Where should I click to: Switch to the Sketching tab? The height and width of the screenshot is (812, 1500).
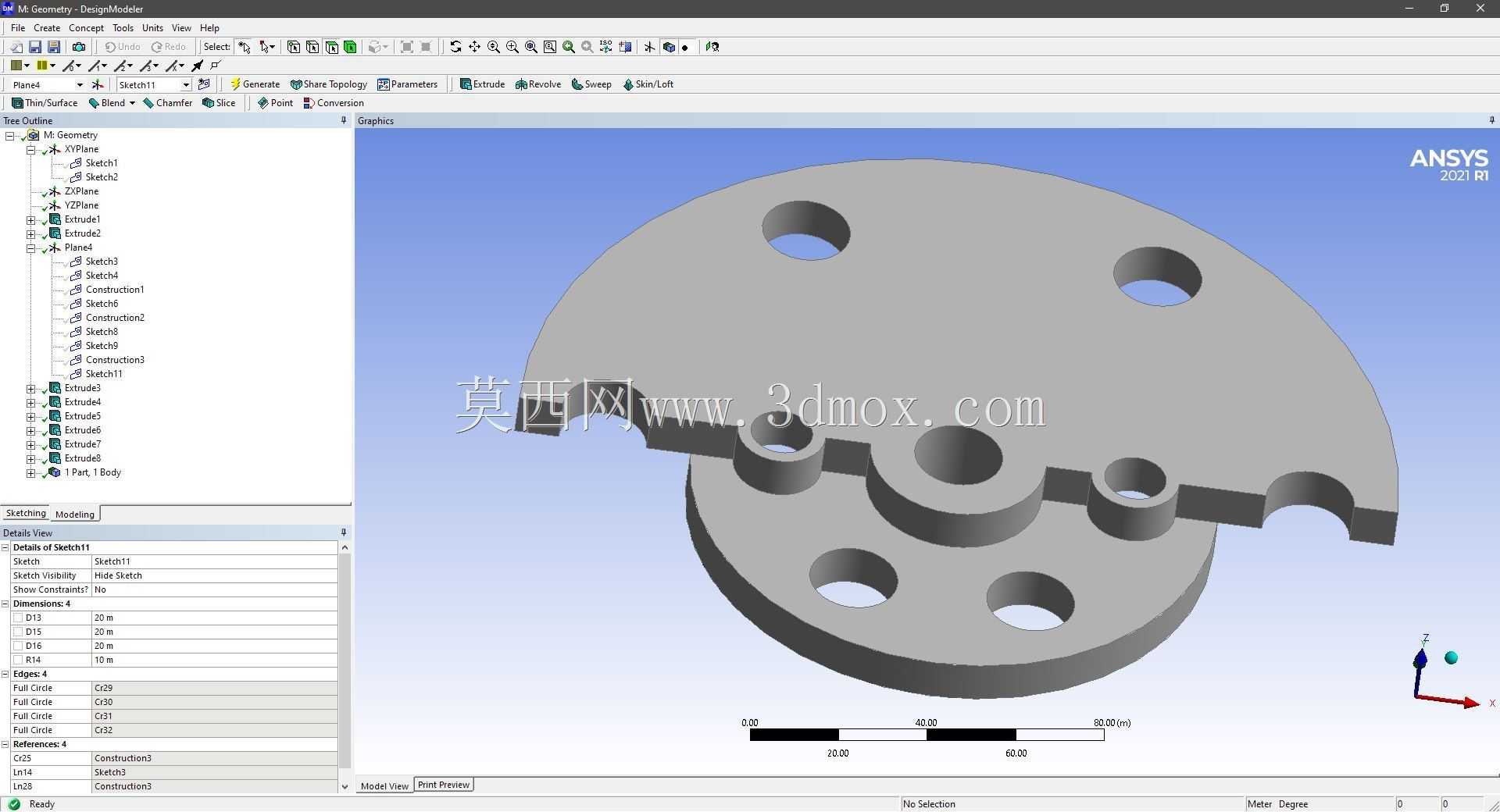(26, 513)
